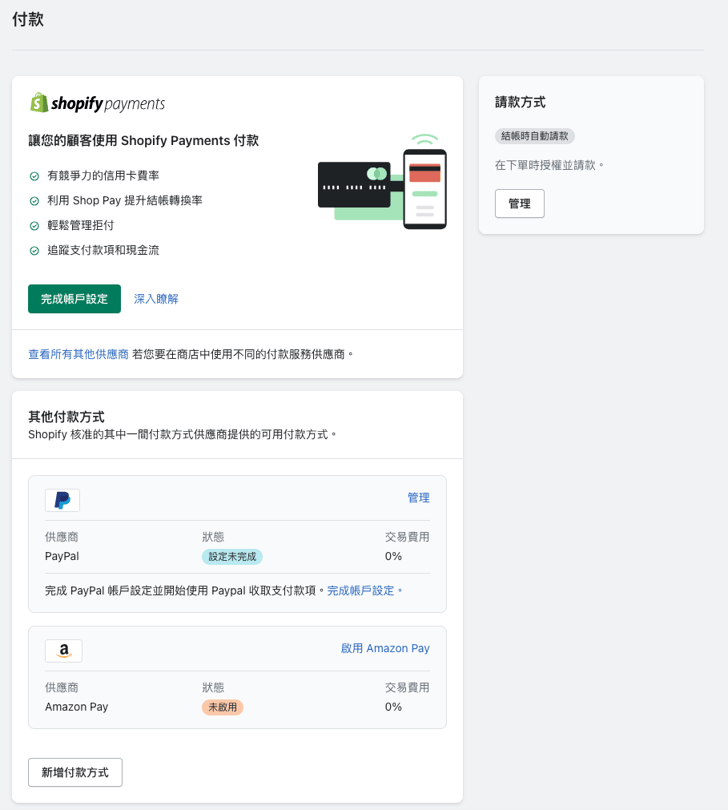Click the Shopify Payments logo
The width and height of the screenshot is (728, 810).
pyautogui.click(x=97, y=103)
